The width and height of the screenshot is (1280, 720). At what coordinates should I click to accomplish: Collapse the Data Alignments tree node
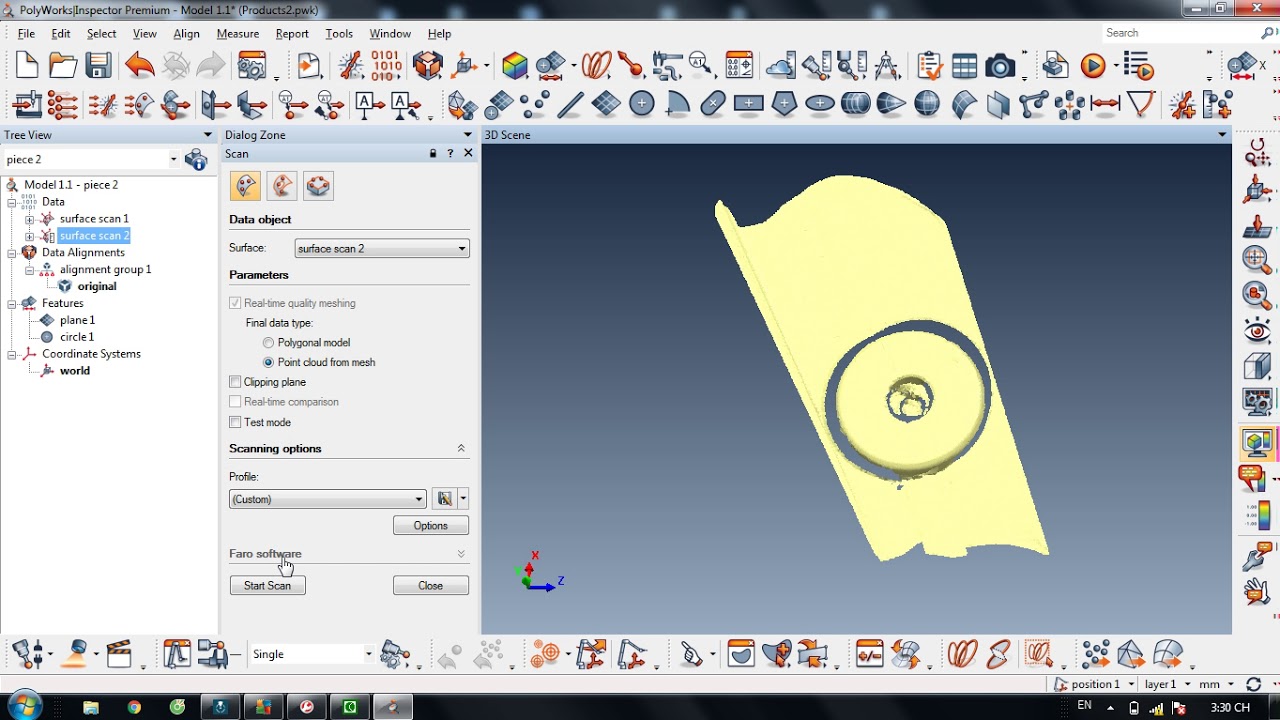point(12,253)
